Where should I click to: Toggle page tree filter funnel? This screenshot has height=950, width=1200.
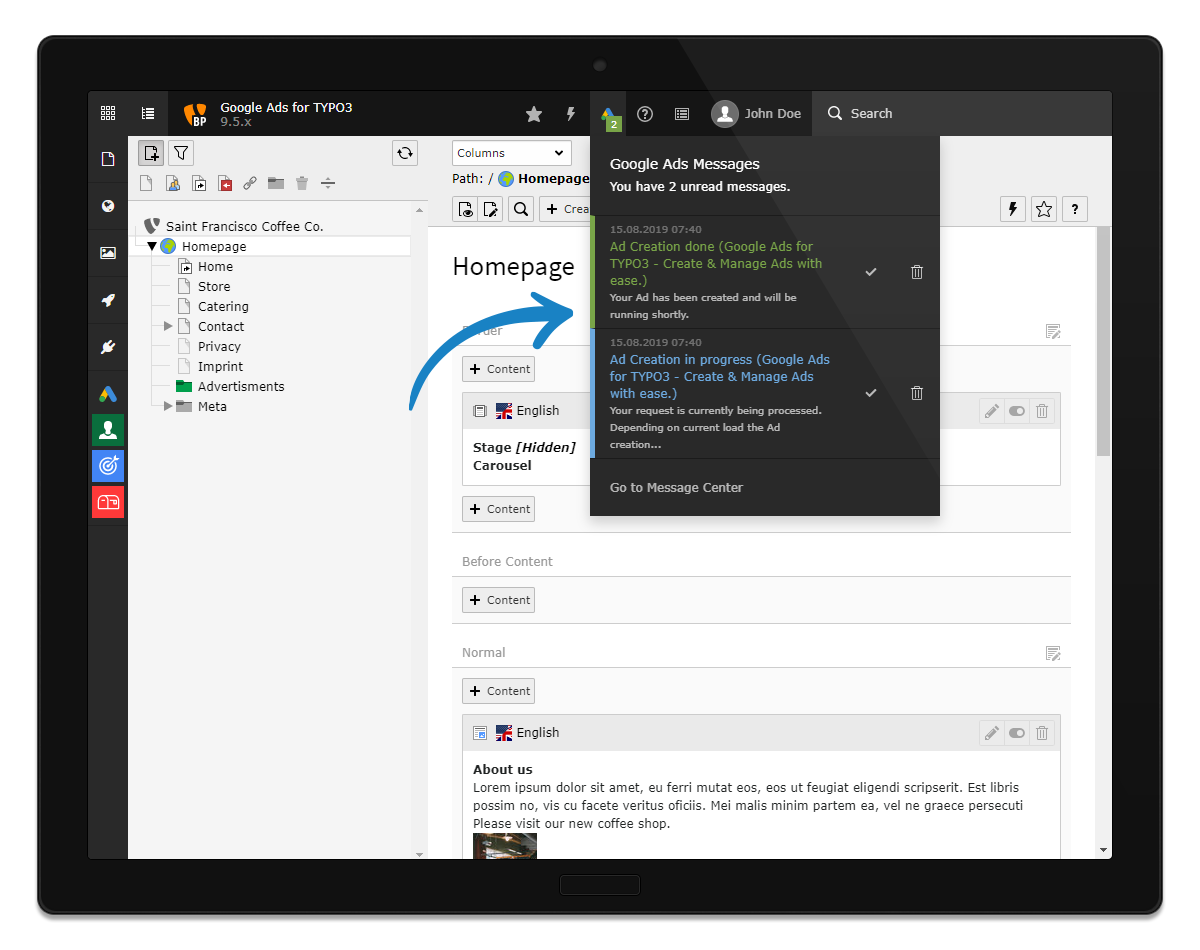click(x=181, y=153)
